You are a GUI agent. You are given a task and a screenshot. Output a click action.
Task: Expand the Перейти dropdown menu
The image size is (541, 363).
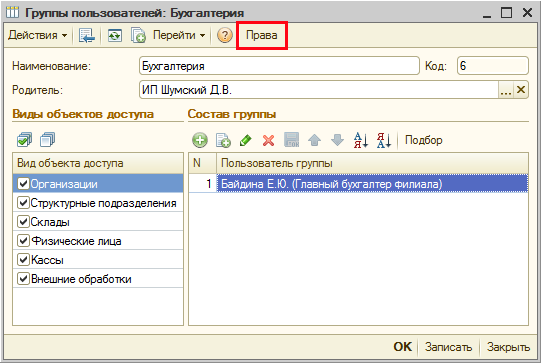point(179,35)
